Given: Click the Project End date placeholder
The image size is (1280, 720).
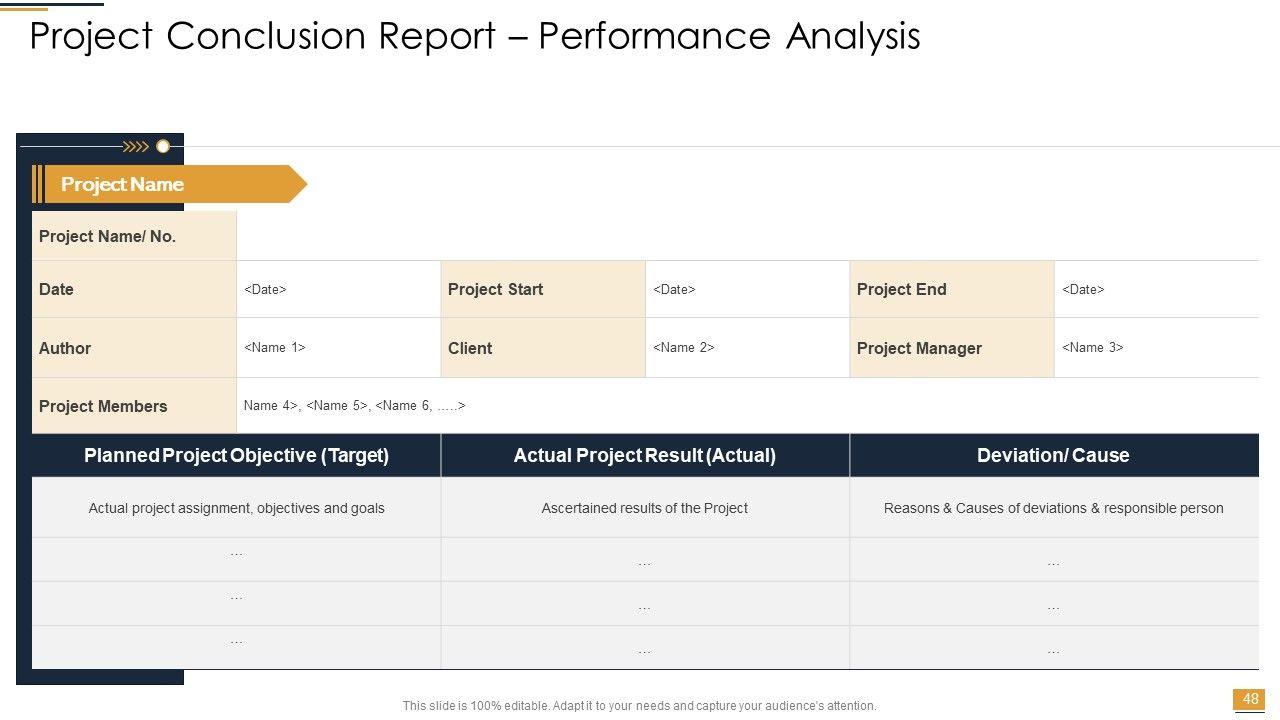Looking at the screenshot, I should pos(1083,290).
